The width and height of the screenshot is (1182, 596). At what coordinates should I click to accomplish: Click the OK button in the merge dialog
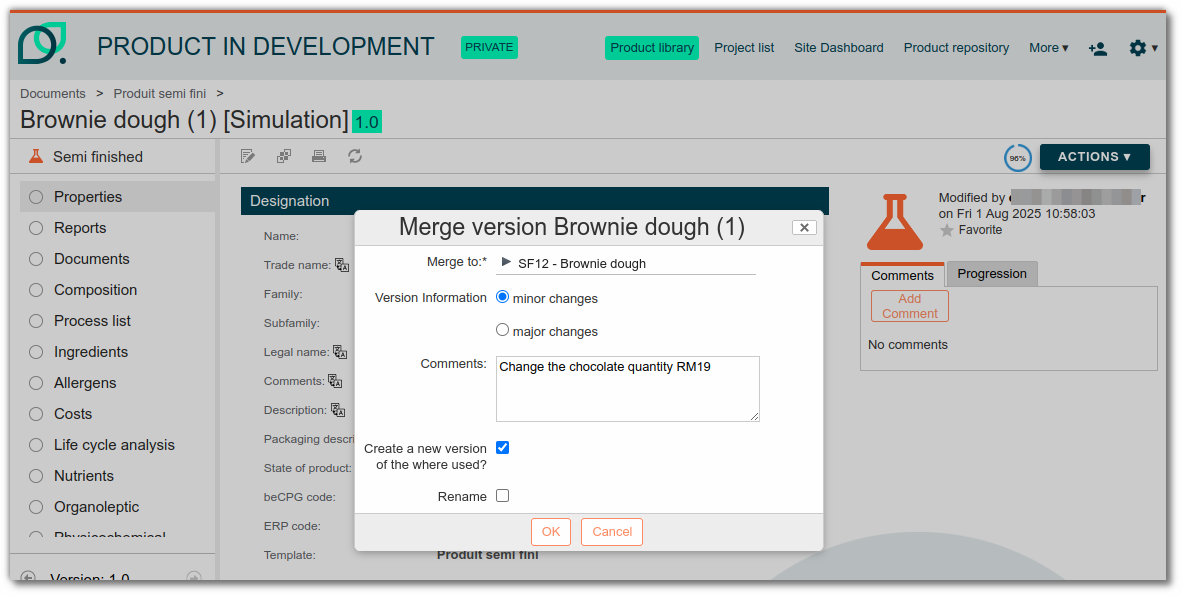[x=551, y=531]
